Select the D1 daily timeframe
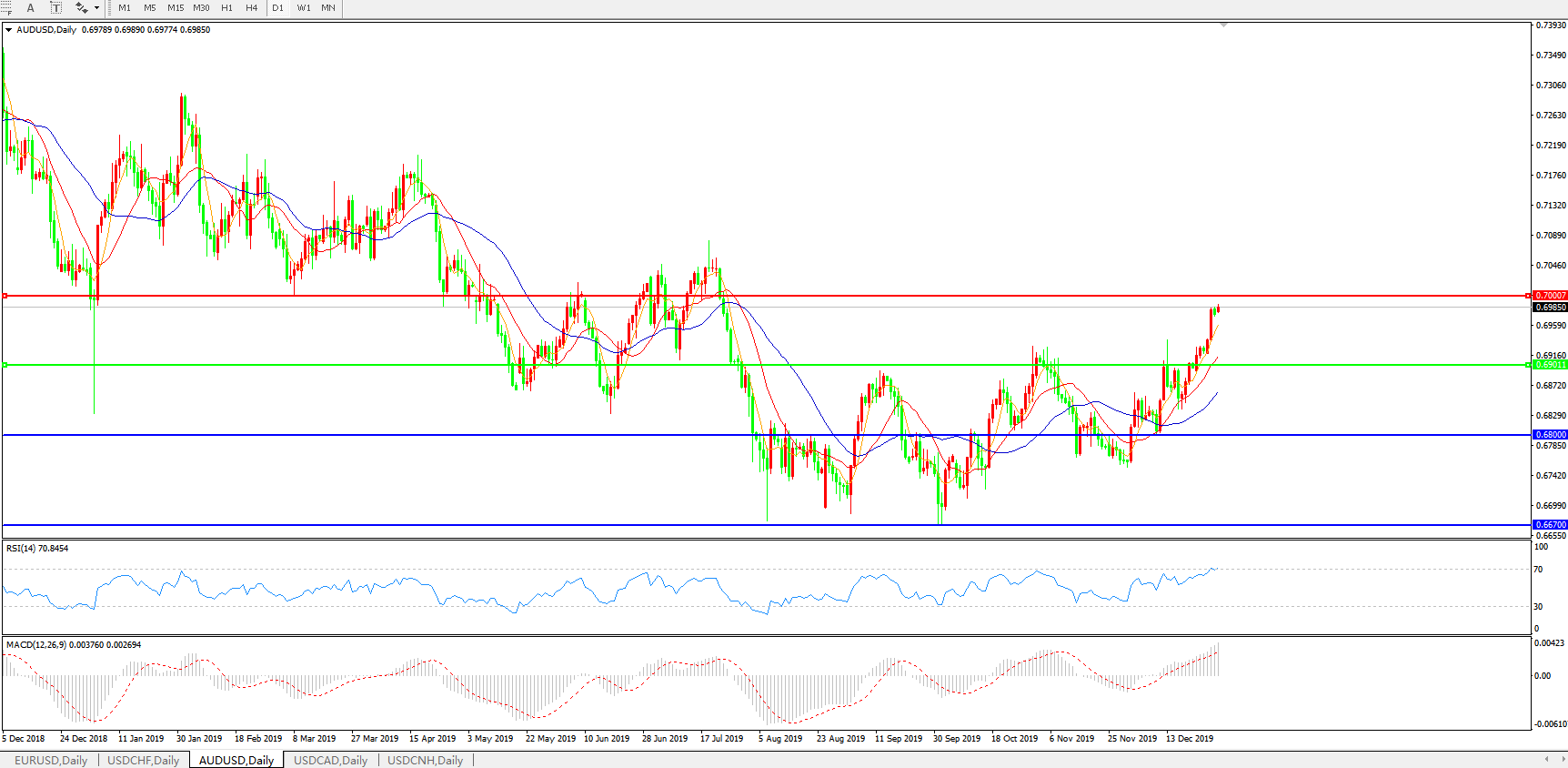This screenshot has height=768, width=1568. [278, 8]
